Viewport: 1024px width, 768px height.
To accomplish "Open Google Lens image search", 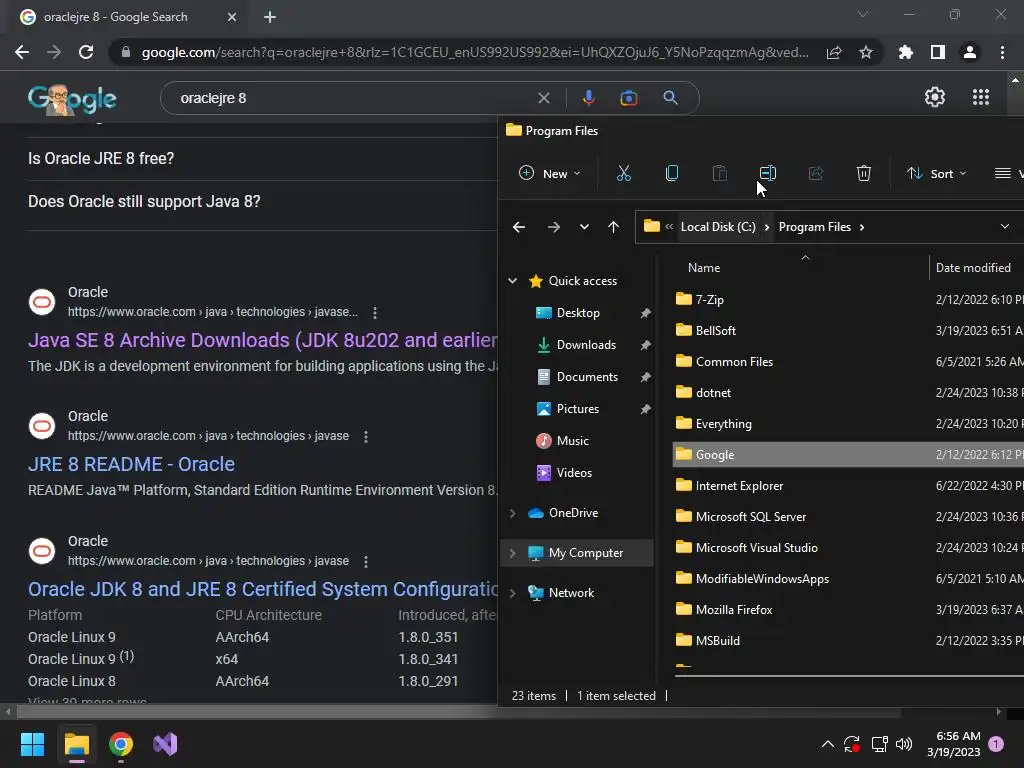I will pyautogui.click(x=628, y=98).
